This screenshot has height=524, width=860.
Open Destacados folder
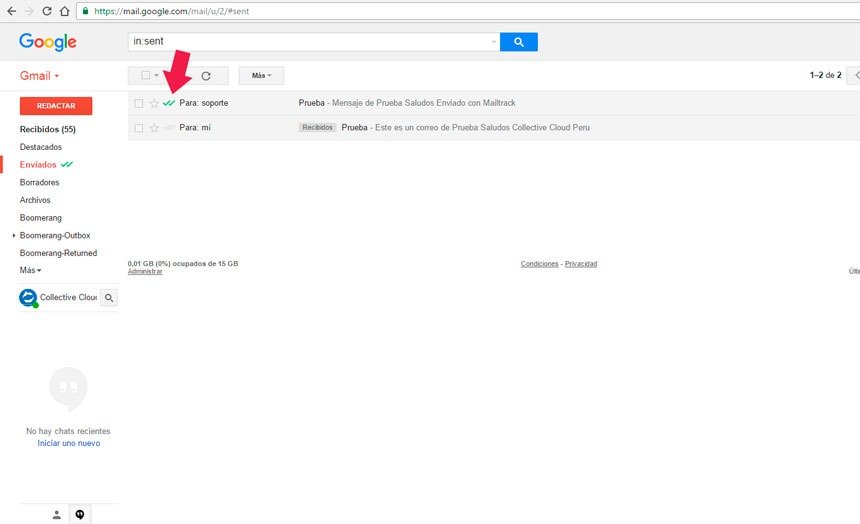[x=41, y=147]
